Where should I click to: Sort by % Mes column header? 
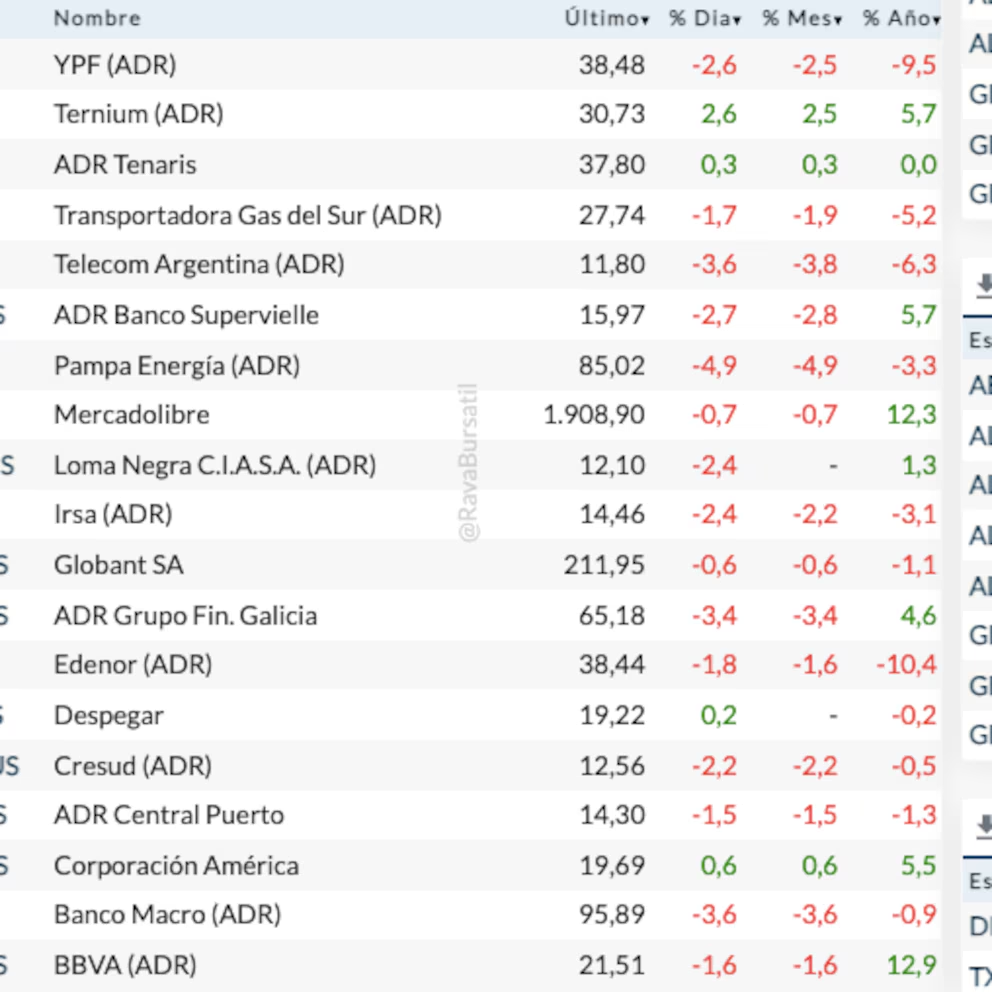click(x=802, y=18)
